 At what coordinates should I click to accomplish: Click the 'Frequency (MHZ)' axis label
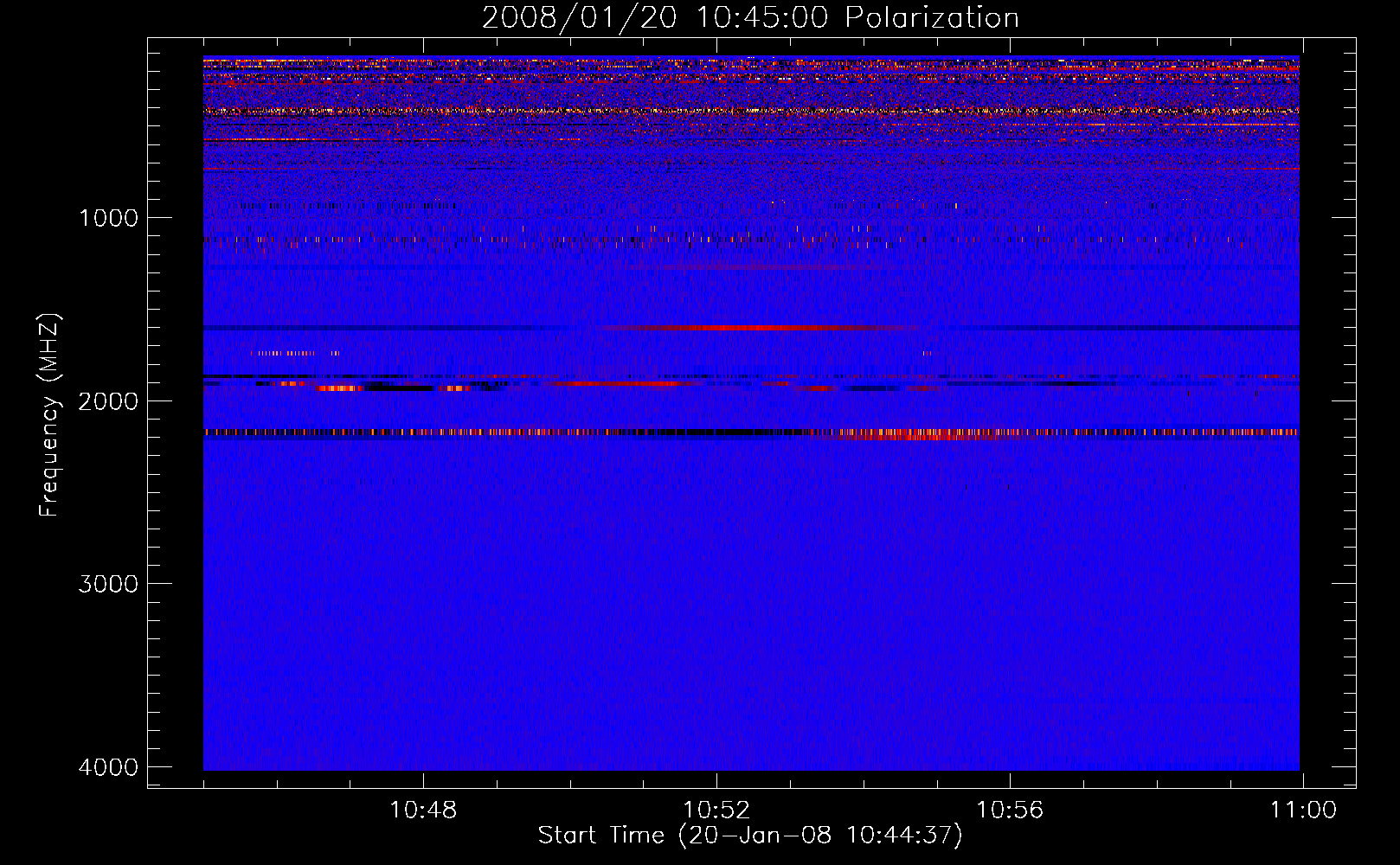click(50, 415)
